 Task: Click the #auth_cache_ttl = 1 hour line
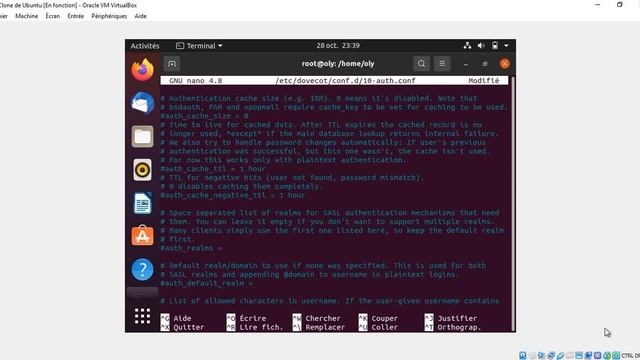213,169
